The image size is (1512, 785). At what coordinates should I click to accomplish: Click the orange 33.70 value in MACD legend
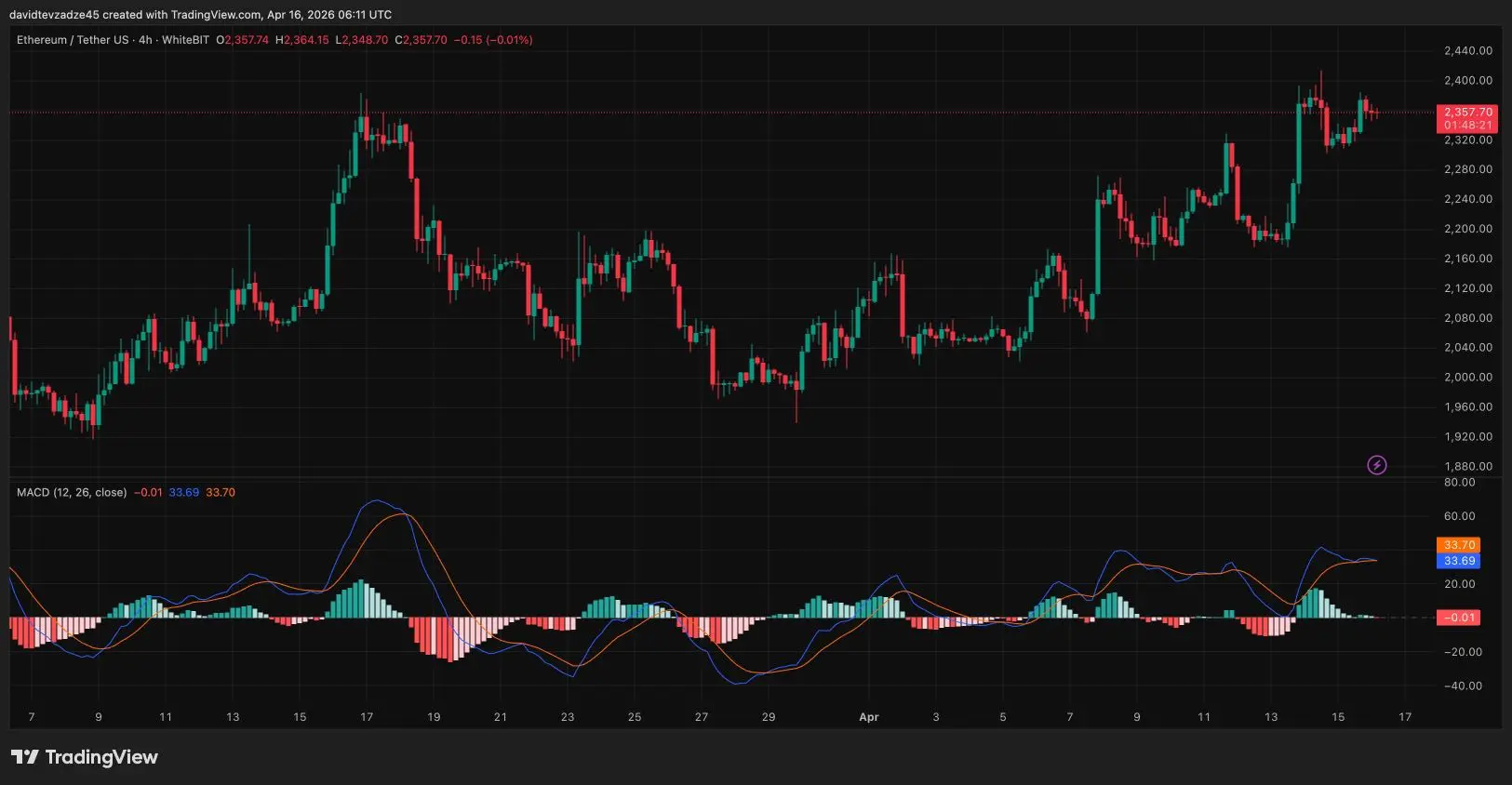221,492
